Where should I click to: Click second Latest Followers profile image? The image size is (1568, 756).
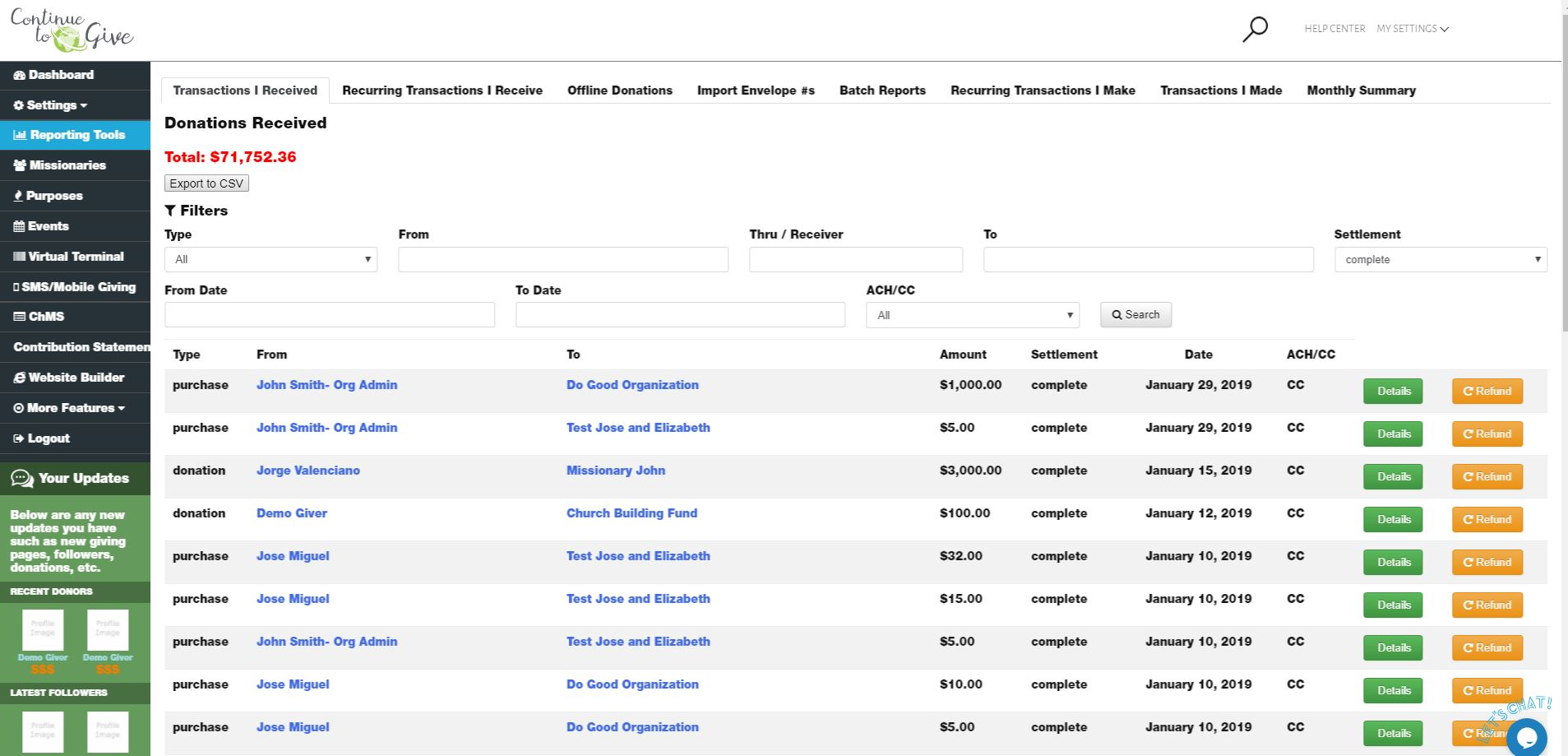[x=108, y=732]
